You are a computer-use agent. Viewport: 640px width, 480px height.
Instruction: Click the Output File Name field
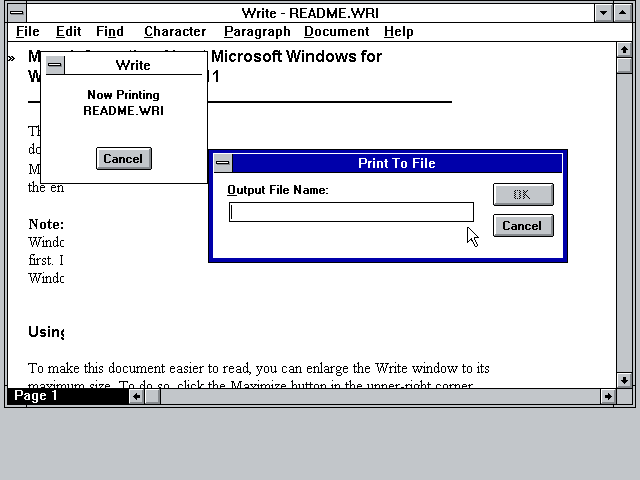351,212
